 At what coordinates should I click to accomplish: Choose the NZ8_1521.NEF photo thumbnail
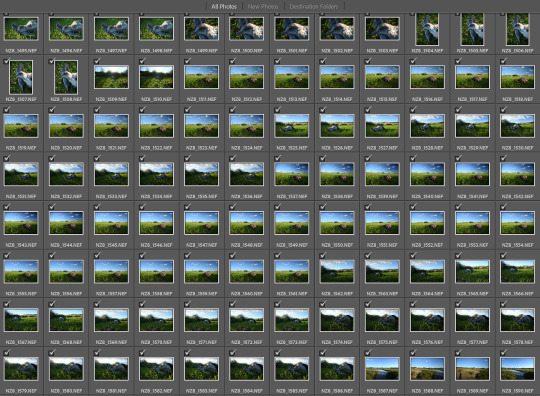pyautogui.click(x=111, y=126)
